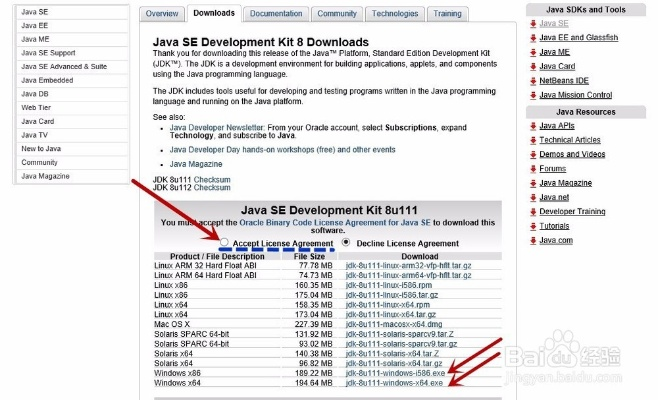Click download icon beside Java Mission Control
Image resolution: width=658 pixels, height=400 pixels.
coord(533,95)
